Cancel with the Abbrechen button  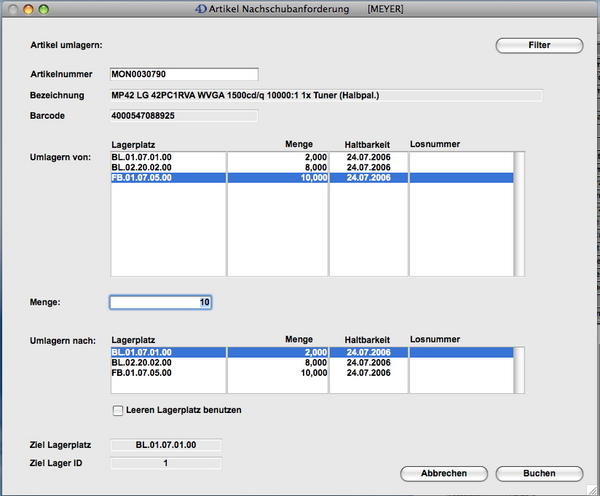click(443, 474)
